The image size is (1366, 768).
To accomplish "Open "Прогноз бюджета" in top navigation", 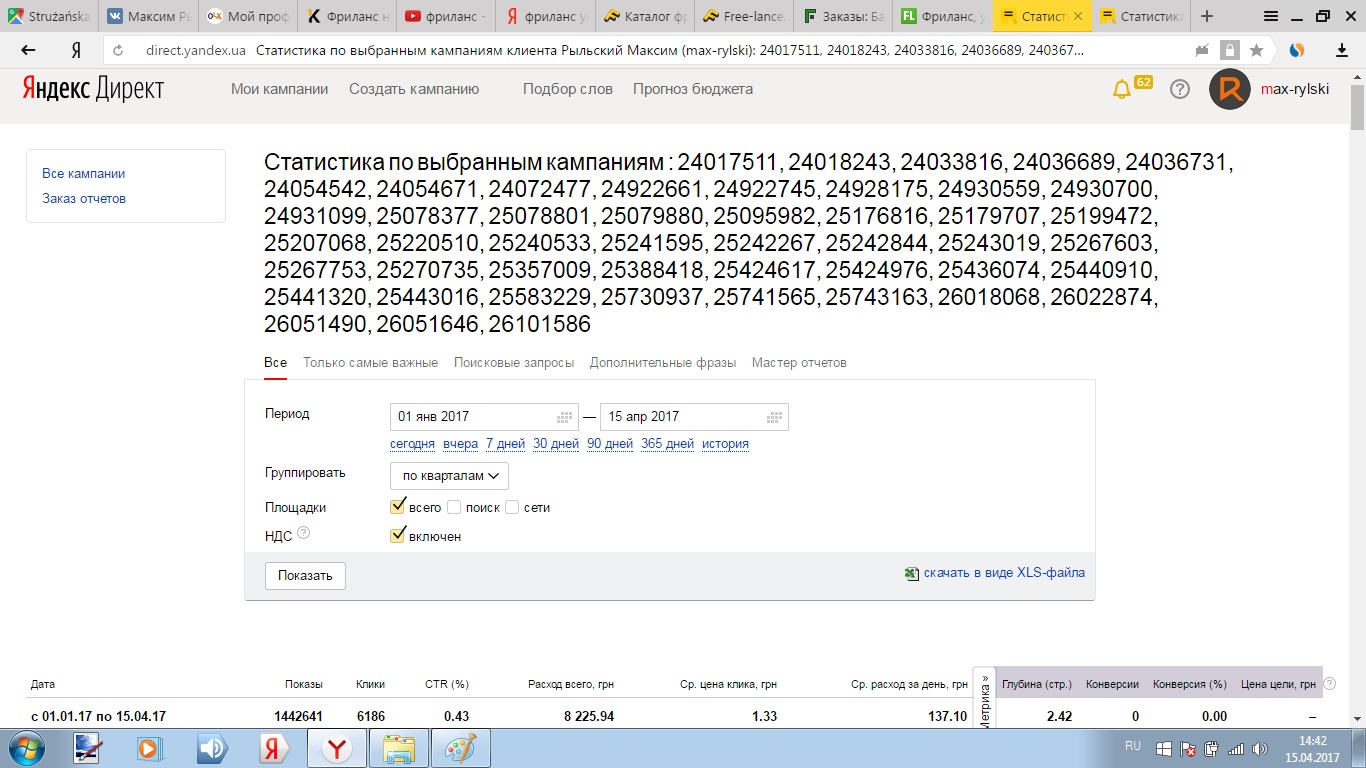I will [x=693, y=89].
